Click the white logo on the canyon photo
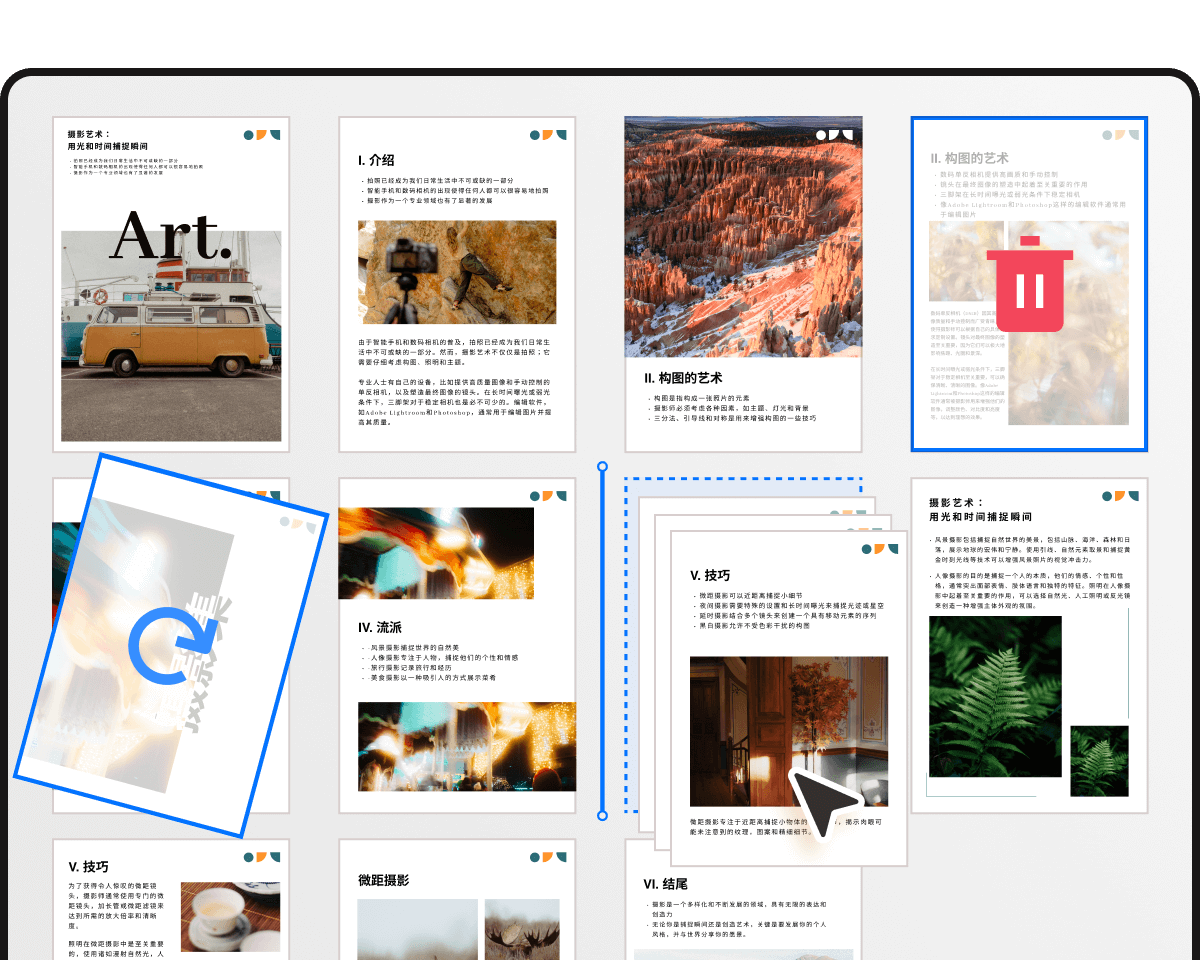Viewport: 1200px width, 960px height. [x=834, y=134]
